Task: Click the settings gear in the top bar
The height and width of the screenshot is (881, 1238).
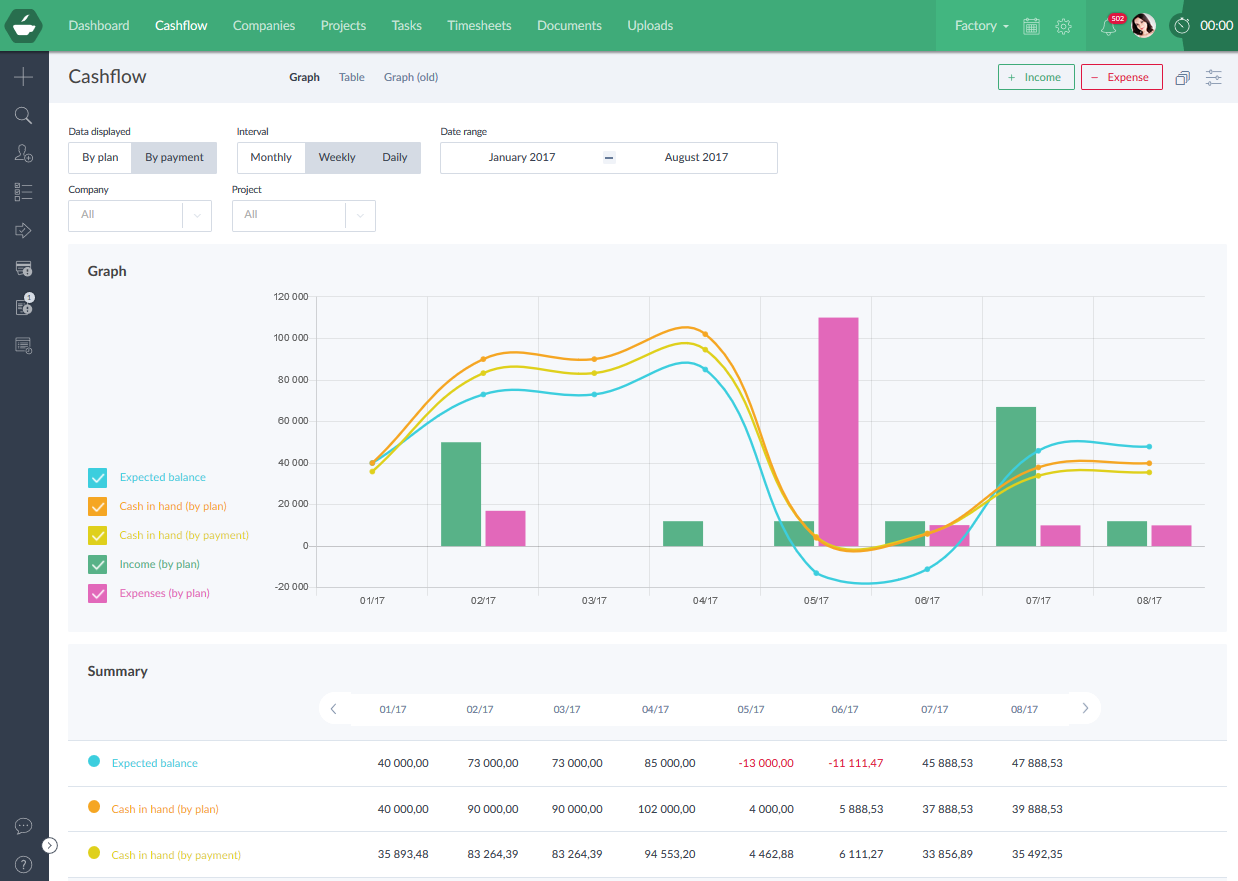Action: tap(1062, 26)
